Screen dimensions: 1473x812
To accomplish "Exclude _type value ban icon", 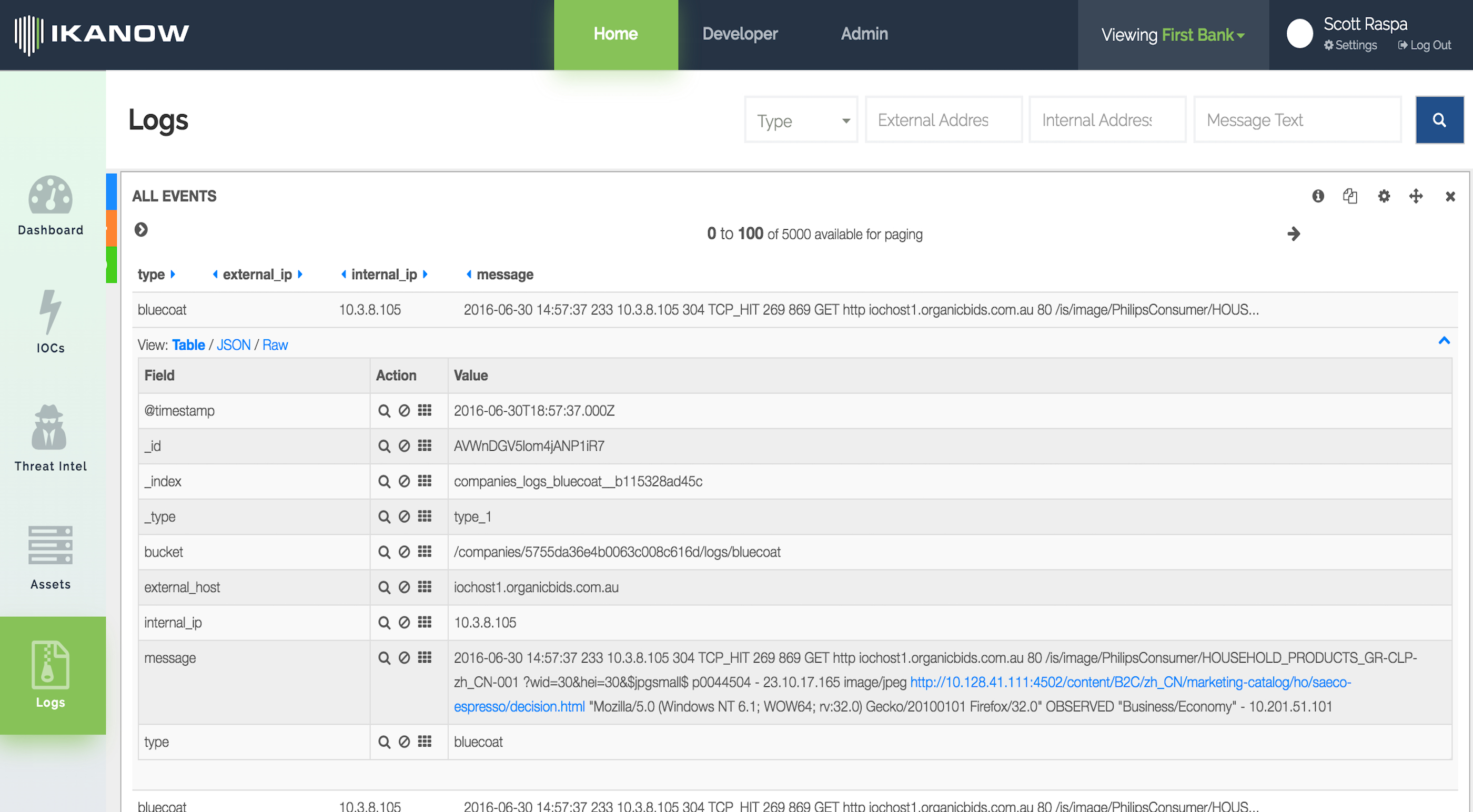I will tap(404, 517).
